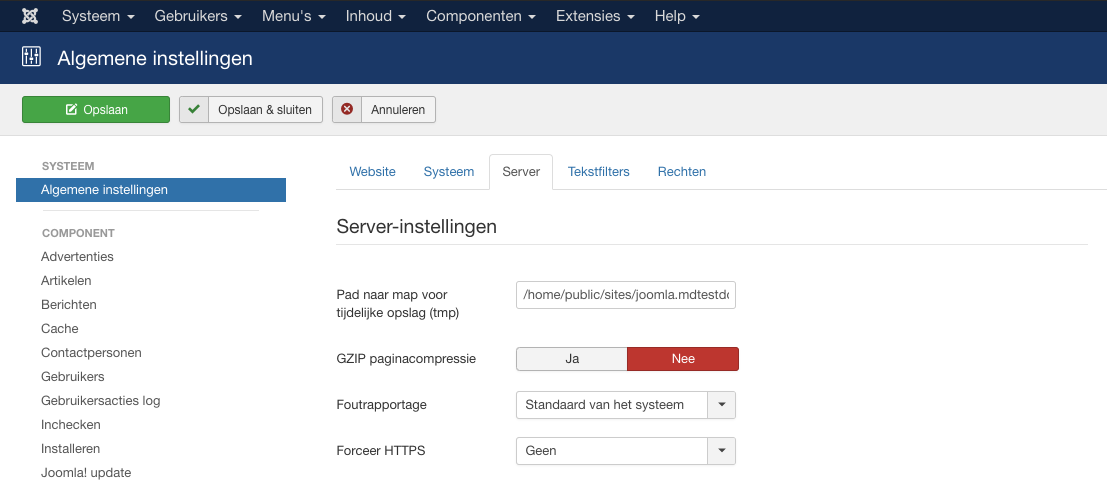Set GZIP paginacompressie to Ja
Image resolution: width=1107 pixels, height=486 pixels.
(x=572, y=359)
